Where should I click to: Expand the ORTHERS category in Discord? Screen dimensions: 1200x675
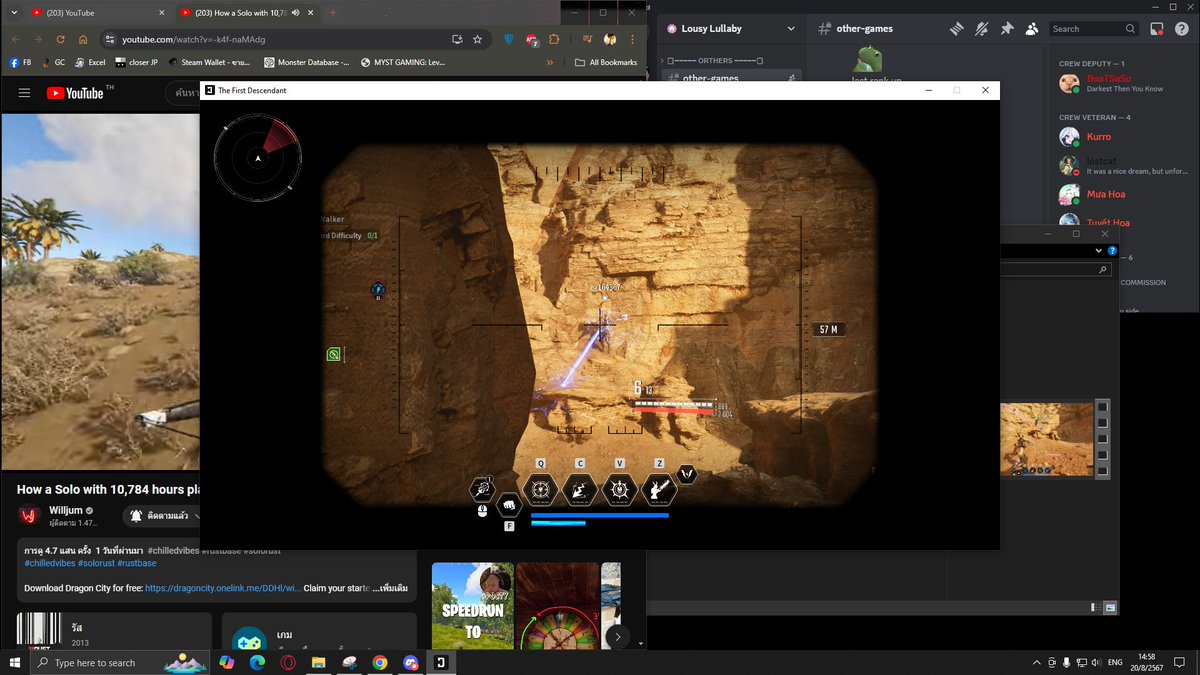(714, 61)
